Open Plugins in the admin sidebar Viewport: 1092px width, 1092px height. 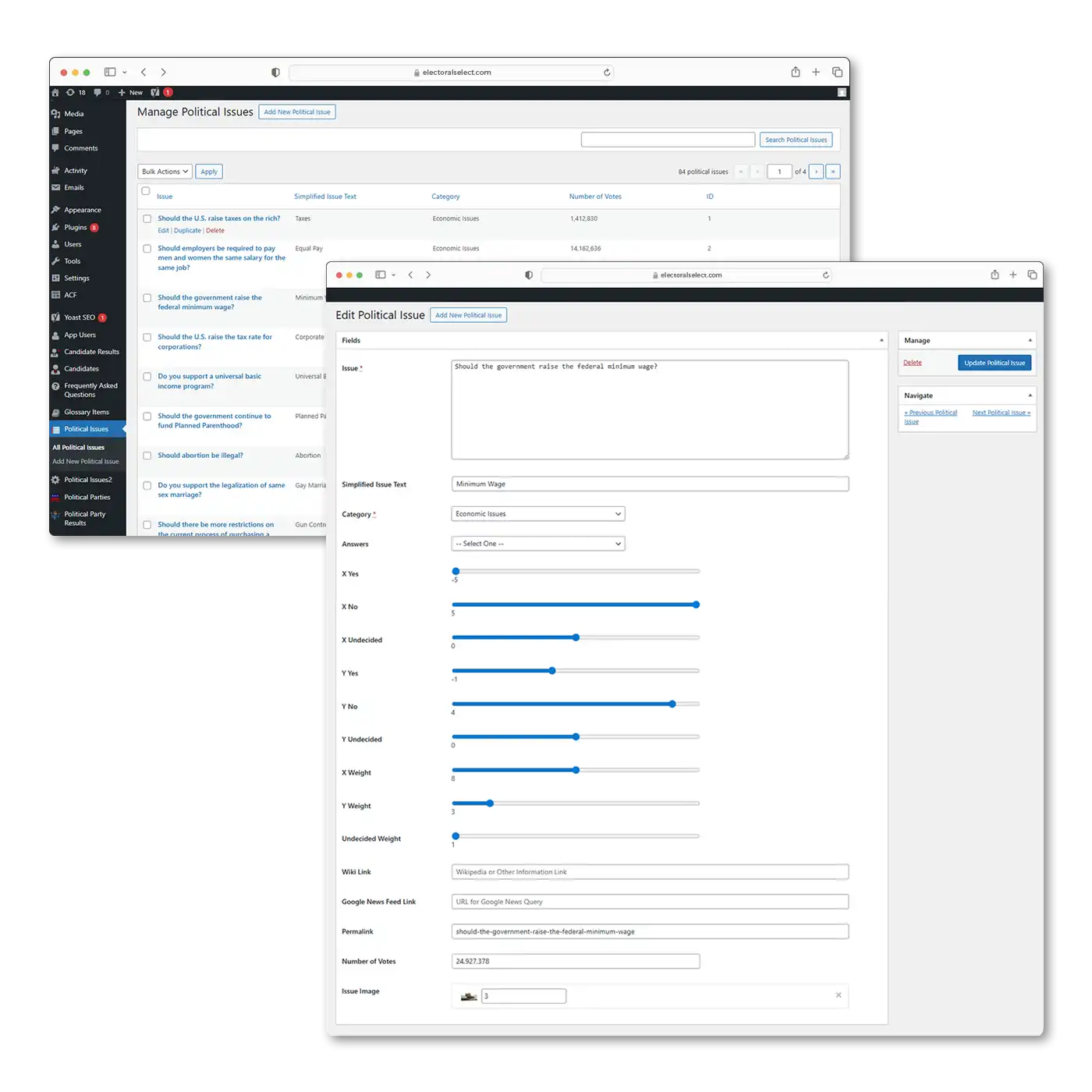75,228
